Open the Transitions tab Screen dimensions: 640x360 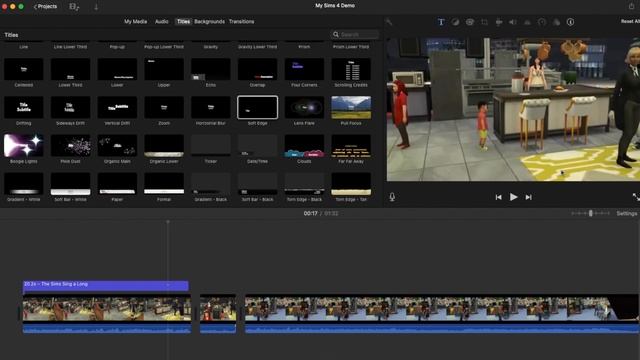(x=241, y=22)
